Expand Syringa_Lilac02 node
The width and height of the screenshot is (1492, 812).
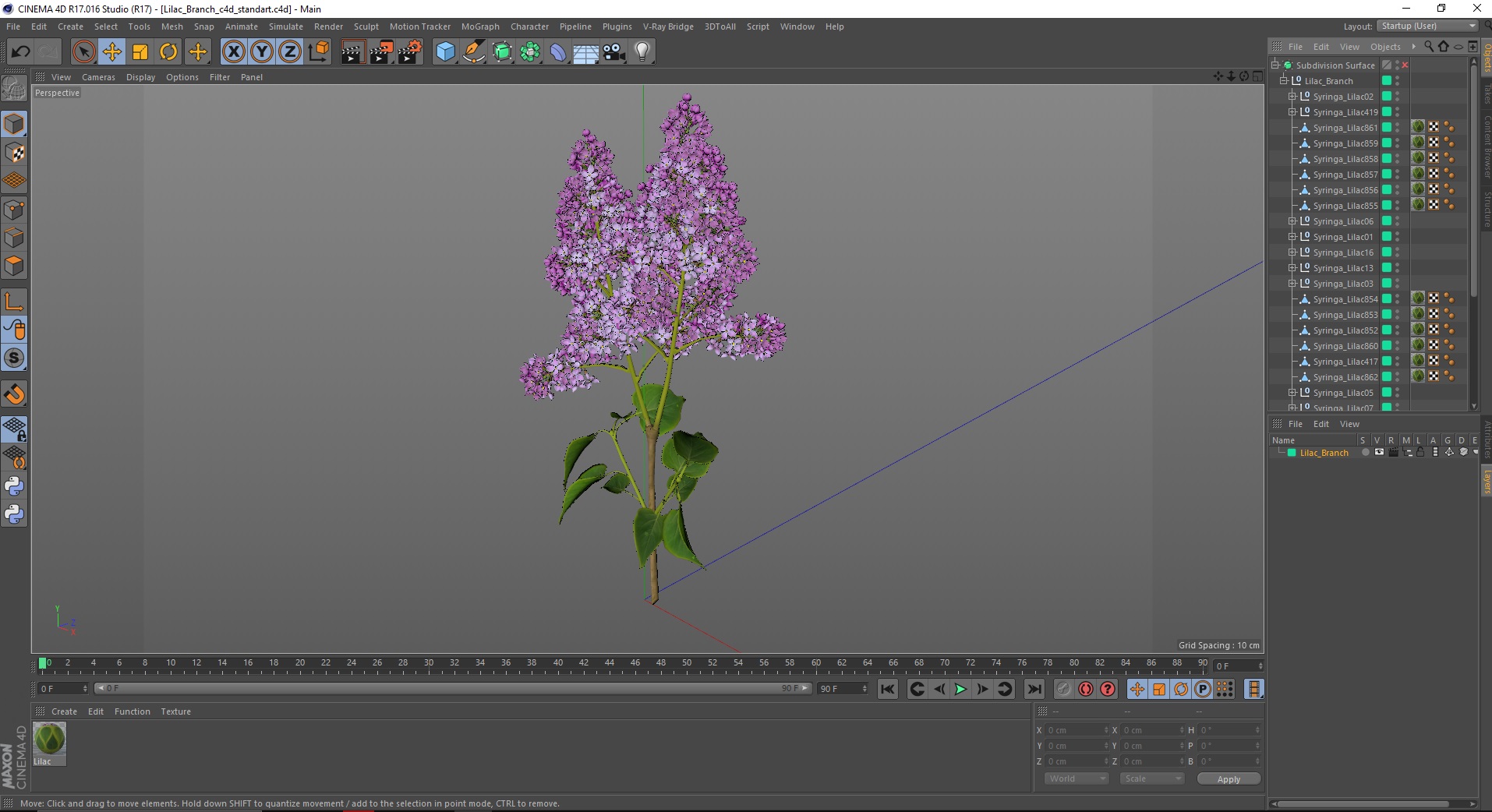[x=1292, y=97]
